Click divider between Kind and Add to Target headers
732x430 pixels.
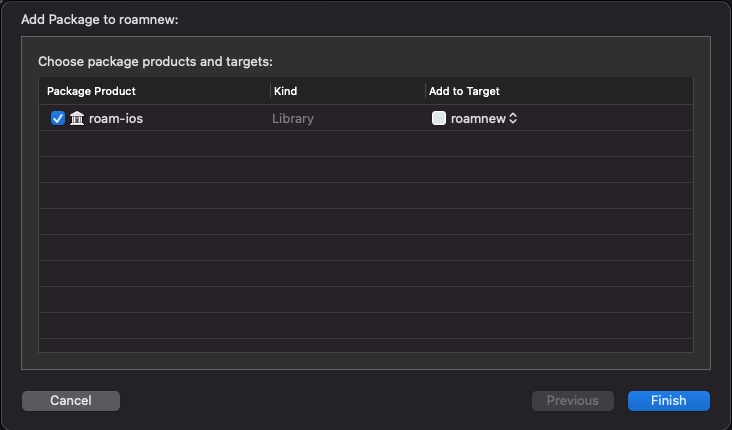click(x=425, y=91)
